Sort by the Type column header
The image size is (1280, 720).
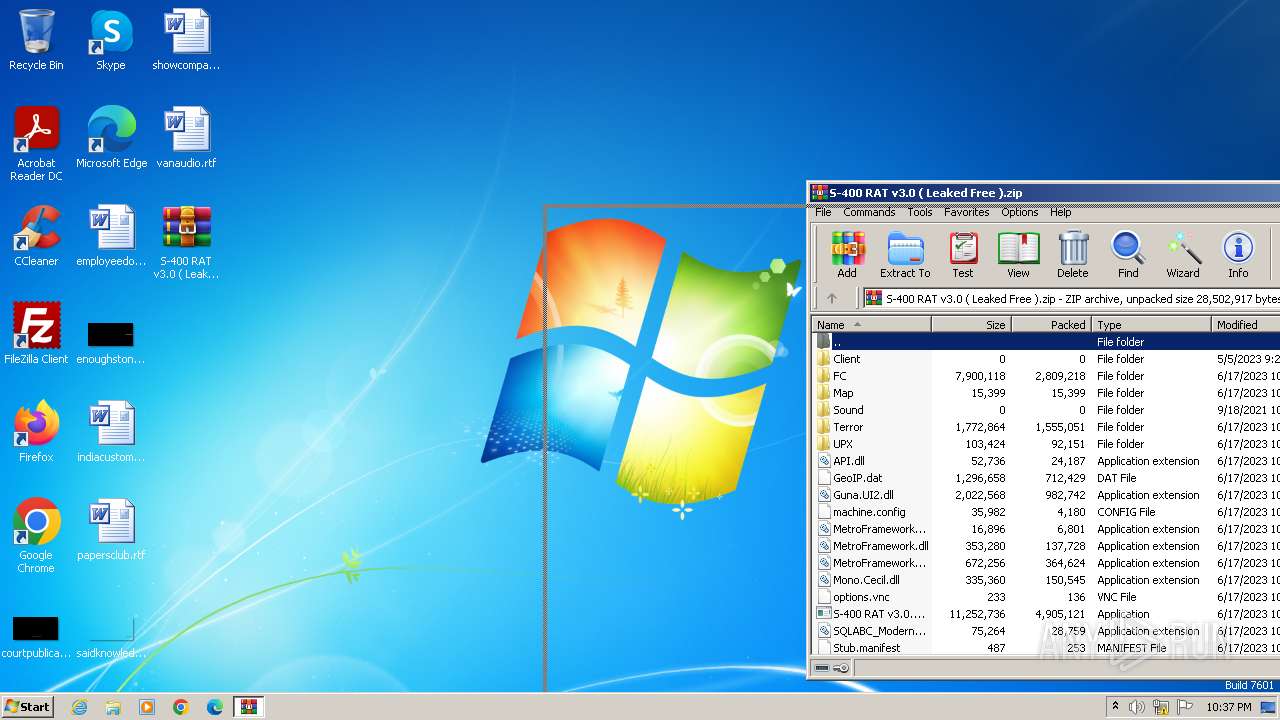pos(1151,325)
